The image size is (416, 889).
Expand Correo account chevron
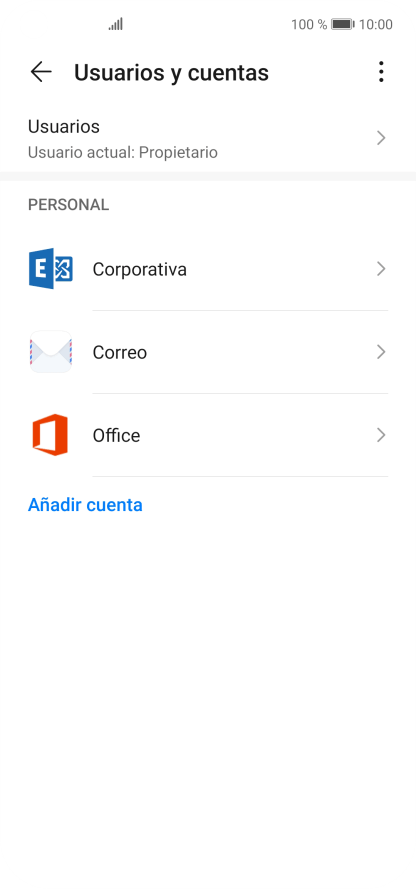(x=381, y=352)
